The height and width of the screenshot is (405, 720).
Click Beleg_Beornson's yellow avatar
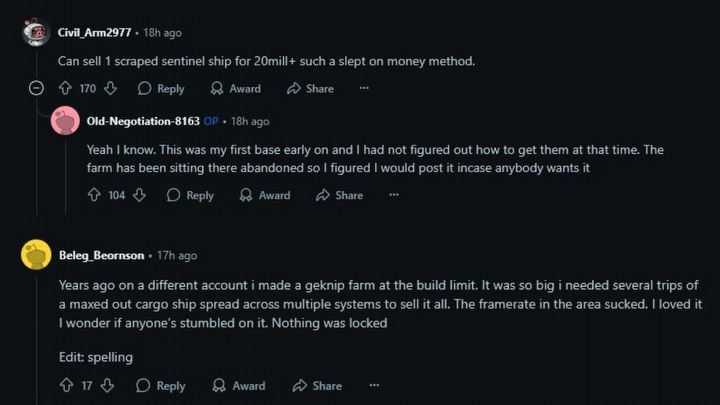tap(36, 254)
